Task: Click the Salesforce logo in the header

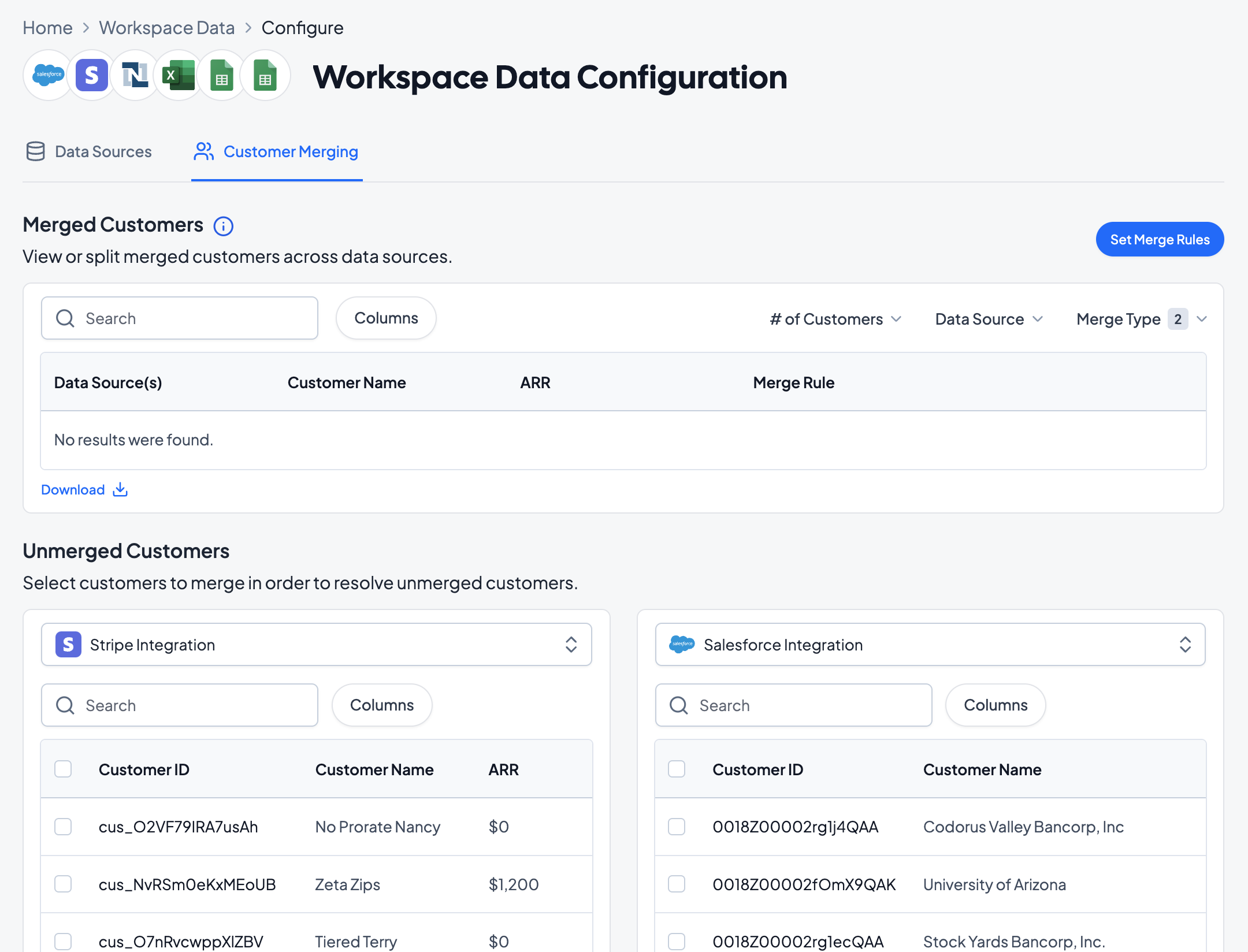Action: click(48, 75)
